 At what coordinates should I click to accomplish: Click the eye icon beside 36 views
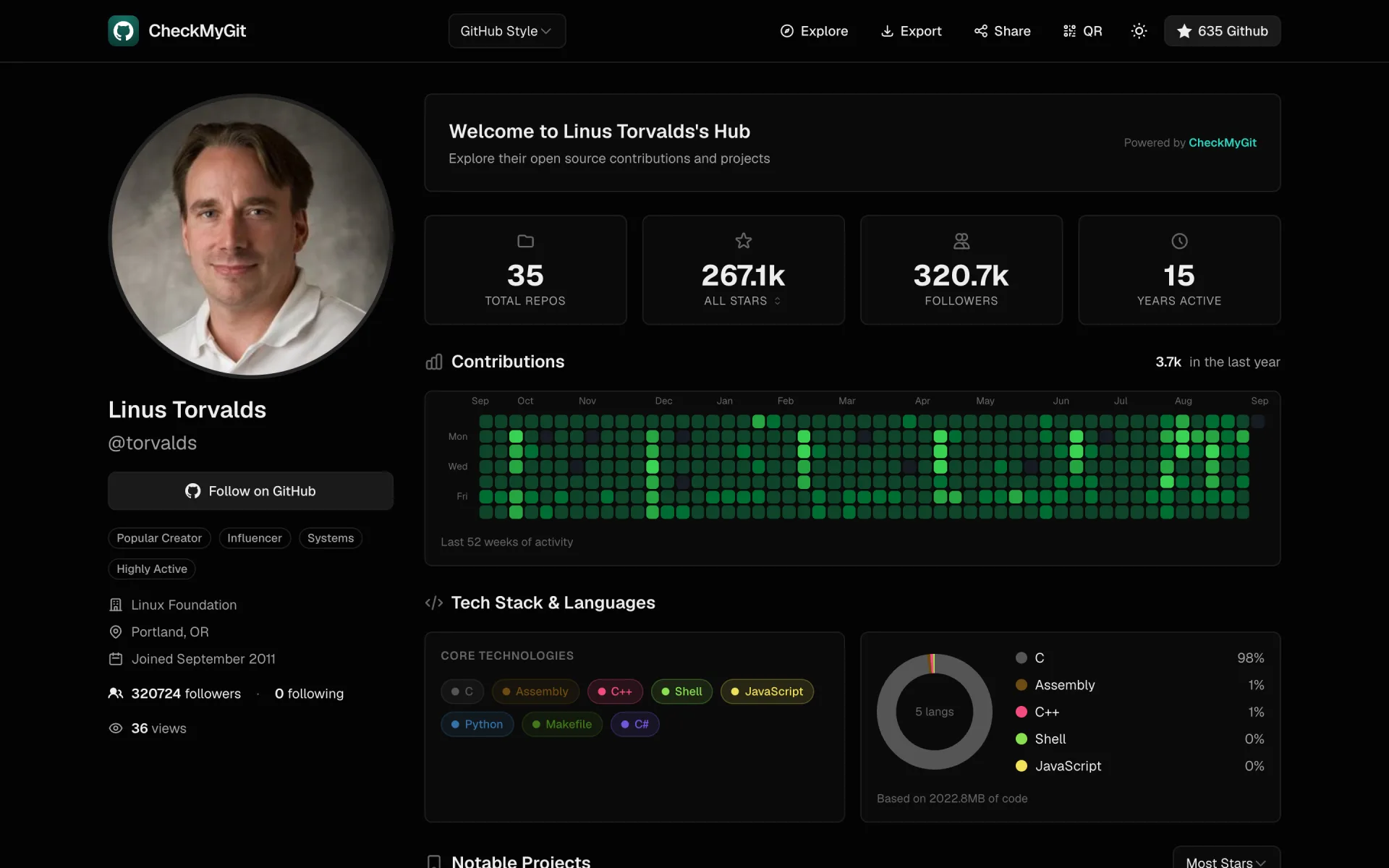pyautogui.click(x=116, y=728)
